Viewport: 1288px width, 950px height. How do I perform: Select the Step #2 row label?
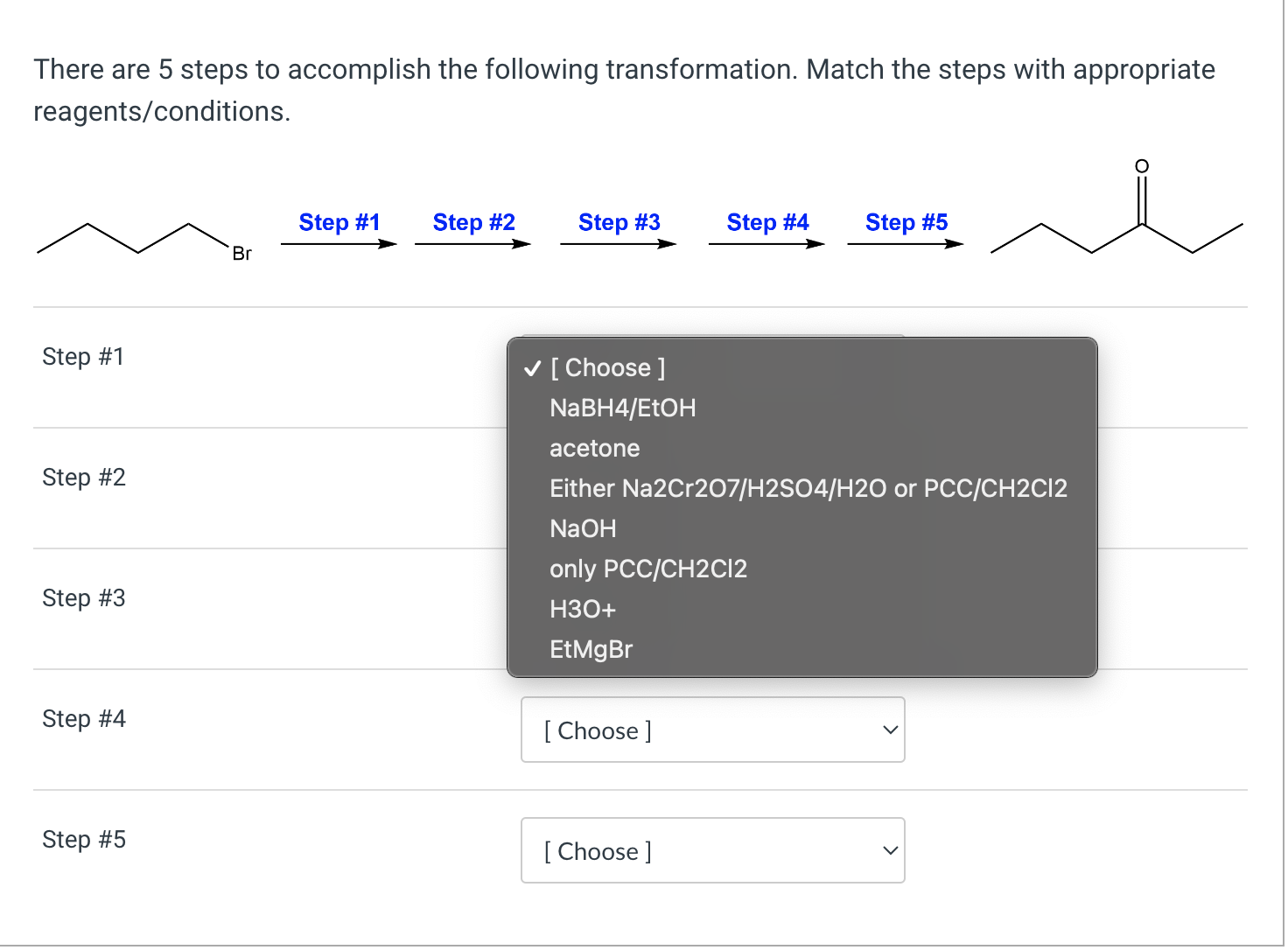[83, 477]
